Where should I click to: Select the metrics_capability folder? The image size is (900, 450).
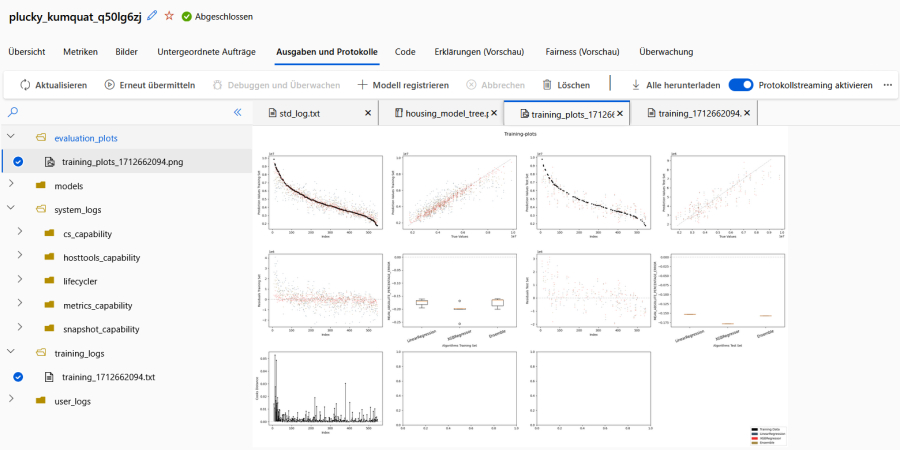[98, 305]
